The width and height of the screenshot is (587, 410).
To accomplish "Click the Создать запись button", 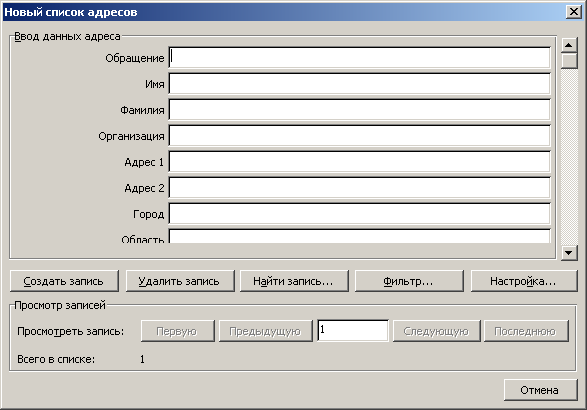I will tap(64, 281).
